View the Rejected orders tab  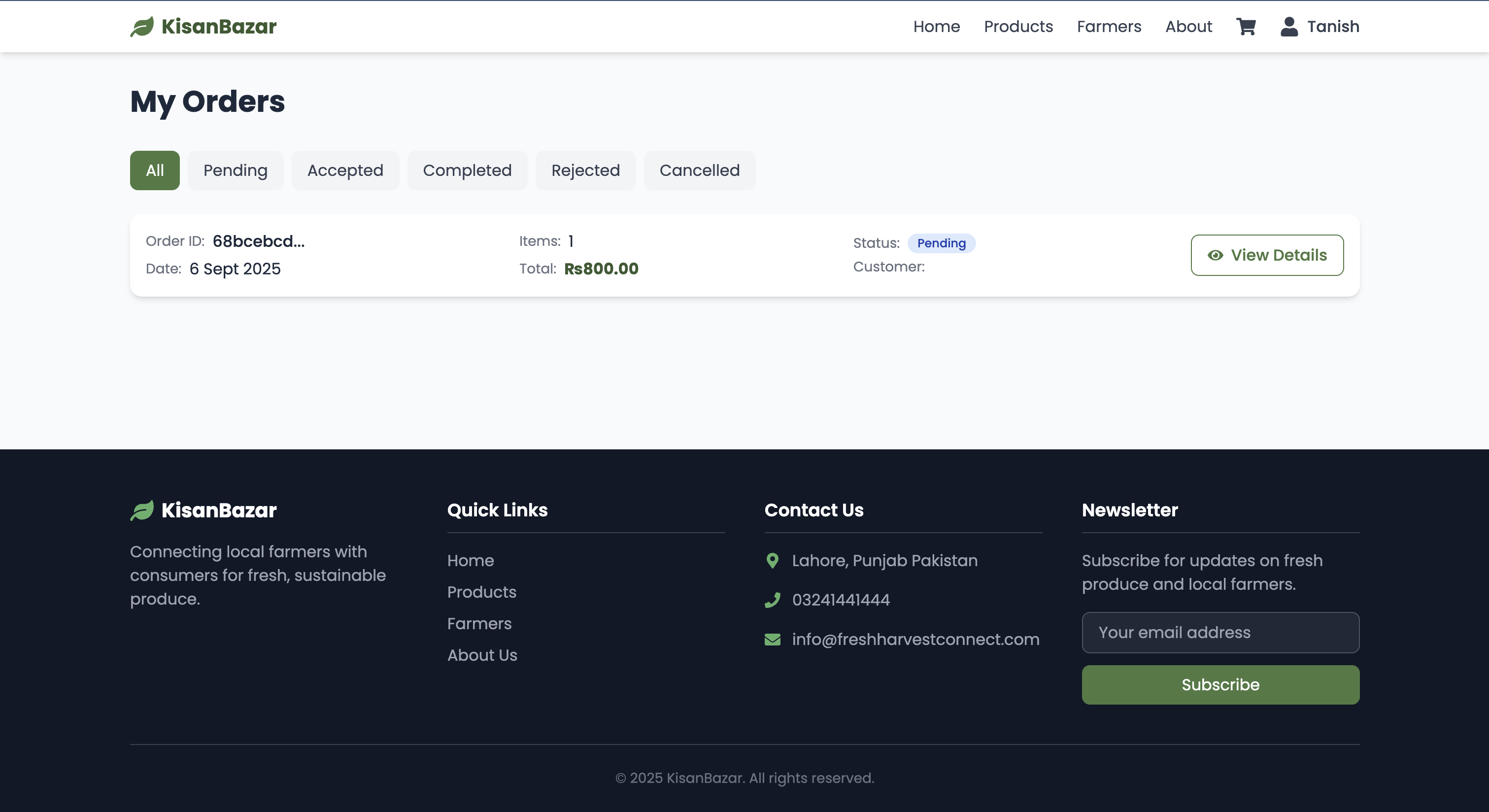585,170
